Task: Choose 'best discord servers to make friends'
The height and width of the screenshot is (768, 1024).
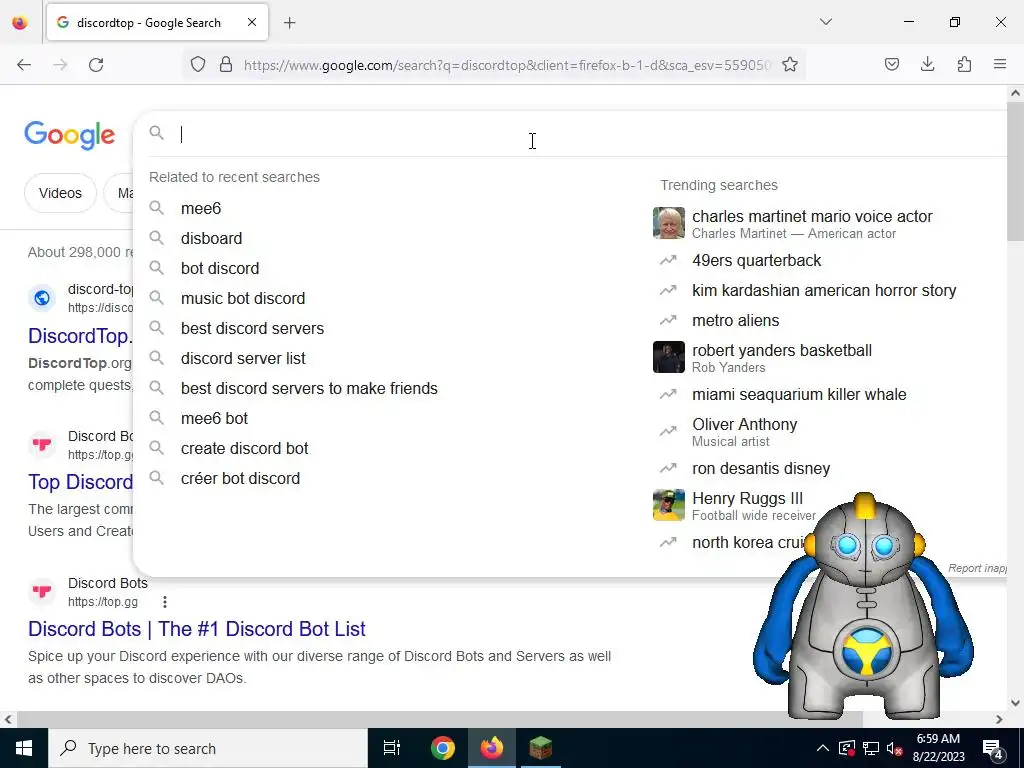Action: click(x=309, y=389)
